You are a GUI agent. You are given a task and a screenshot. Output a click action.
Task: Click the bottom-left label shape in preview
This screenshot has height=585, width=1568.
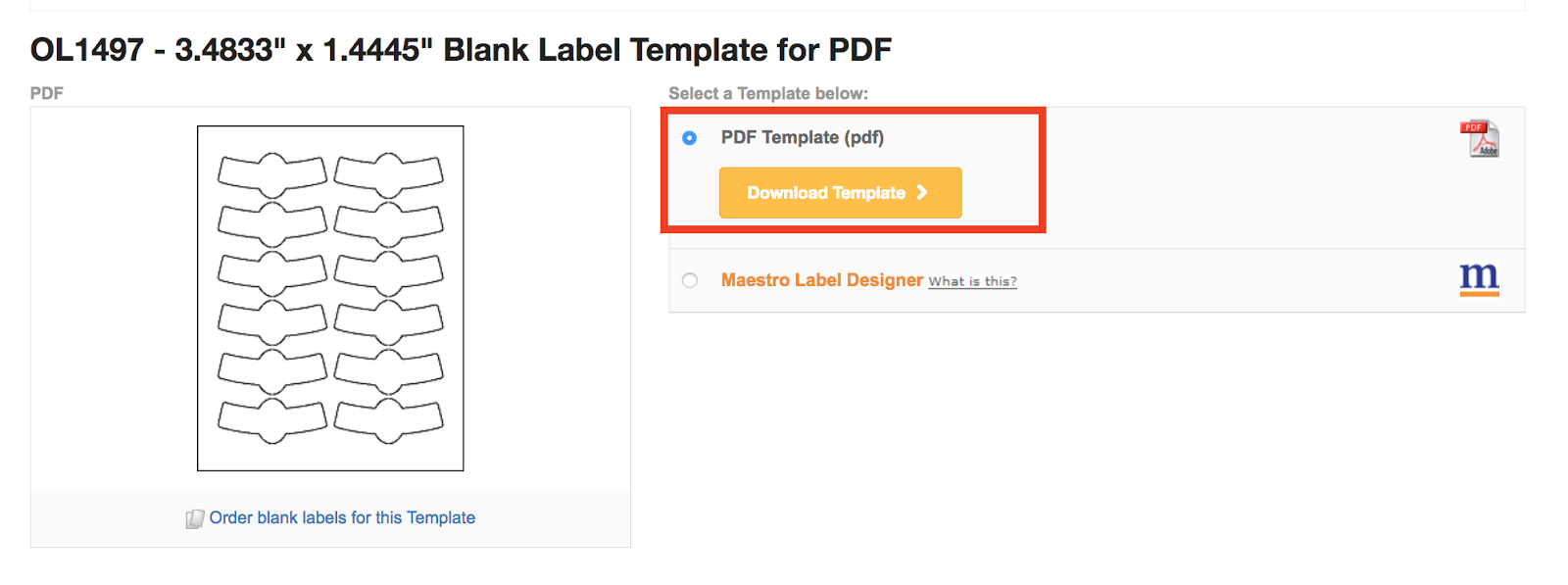pyautogui.click(x=272, y=420)
